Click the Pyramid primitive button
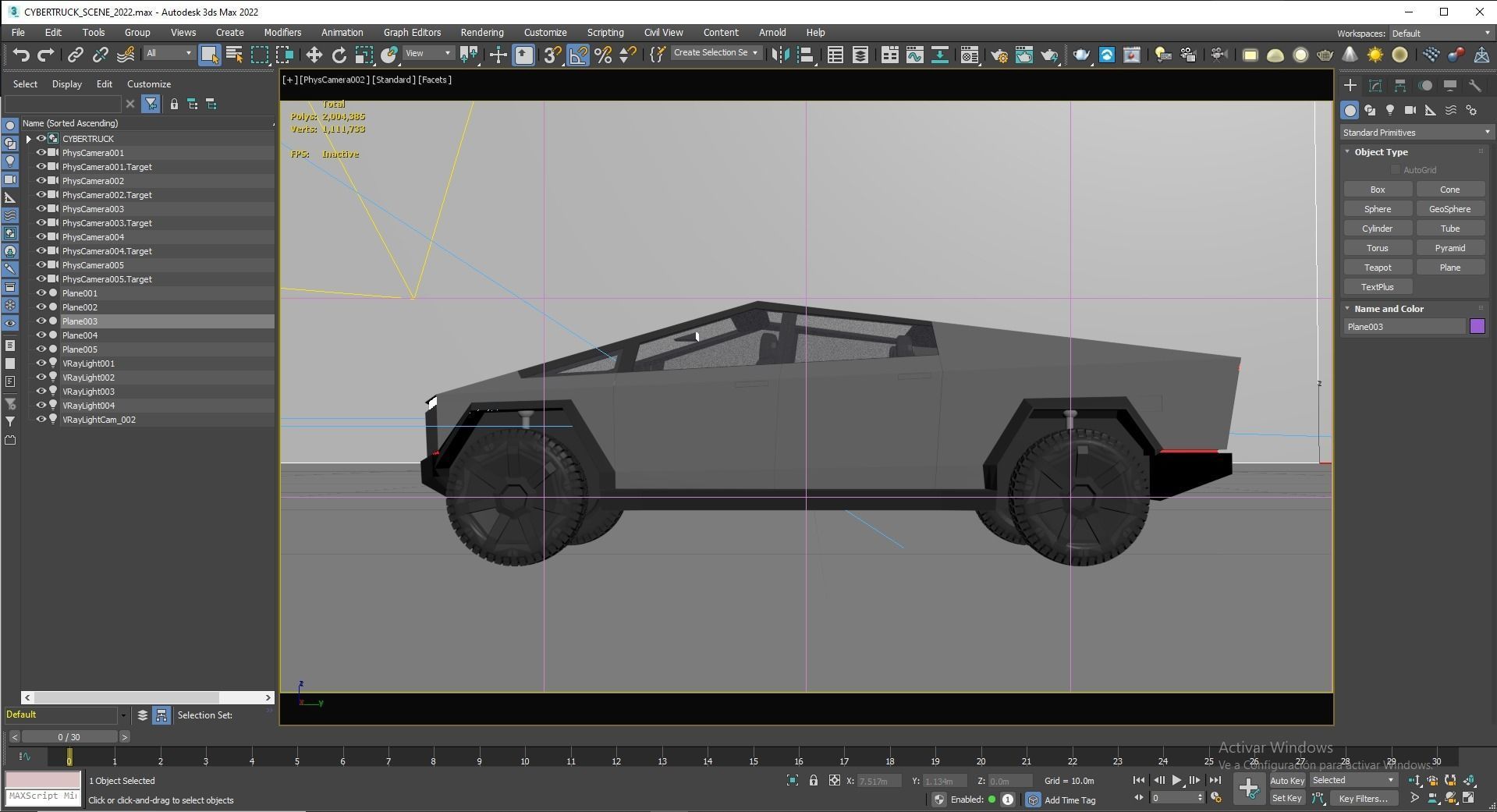This screenshot has height=812, width=1497. click(x=1450, y=248)
